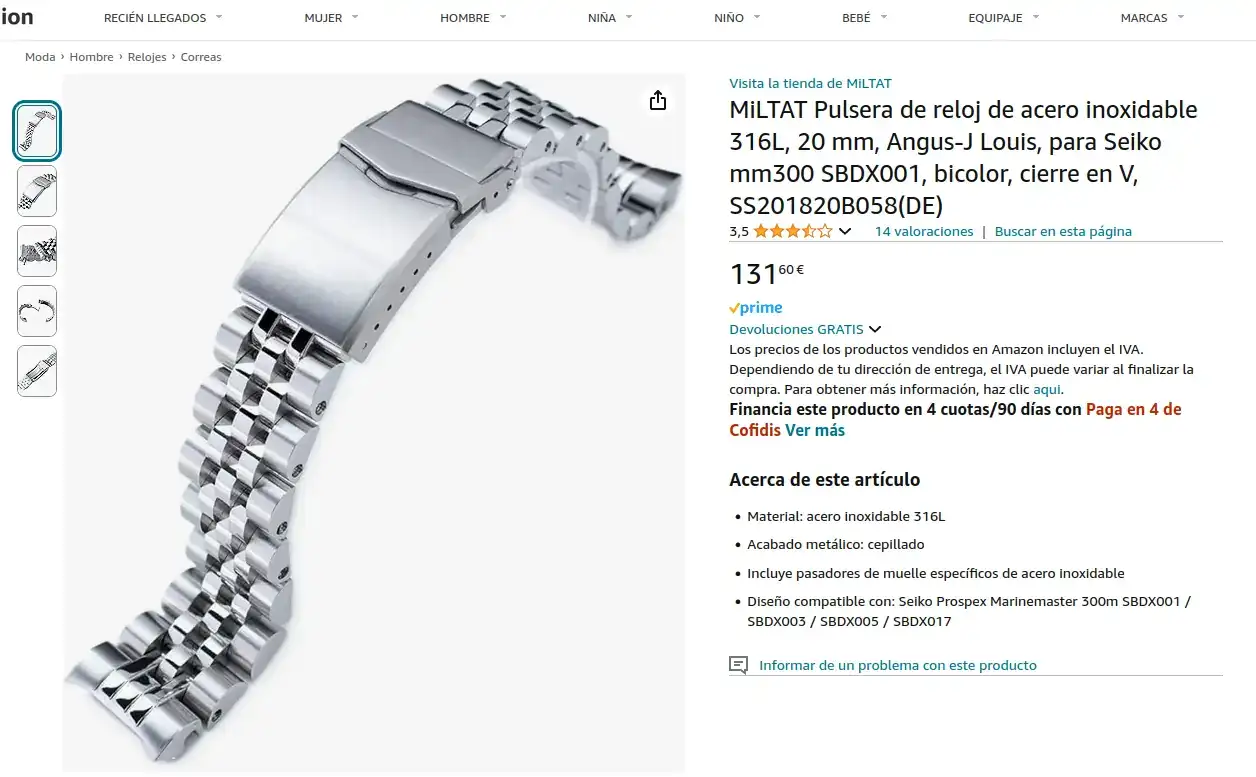Open the HOMBRE menu
1256x777 pixels.
[x=473, y=18]
